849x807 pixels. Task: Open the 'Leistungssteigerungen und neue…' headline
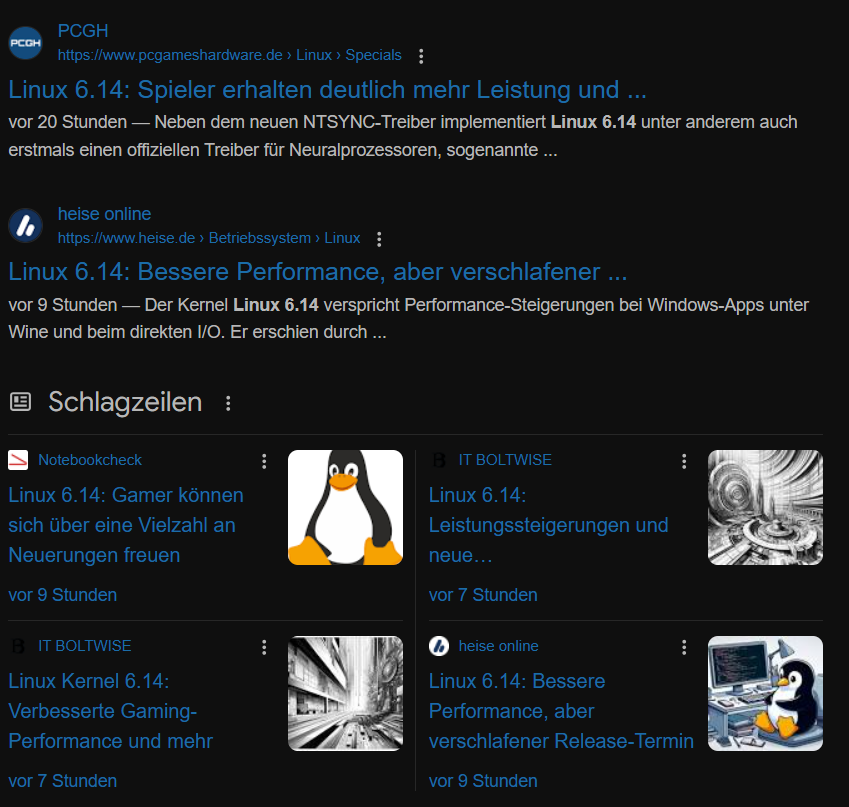tap(548, 525)
